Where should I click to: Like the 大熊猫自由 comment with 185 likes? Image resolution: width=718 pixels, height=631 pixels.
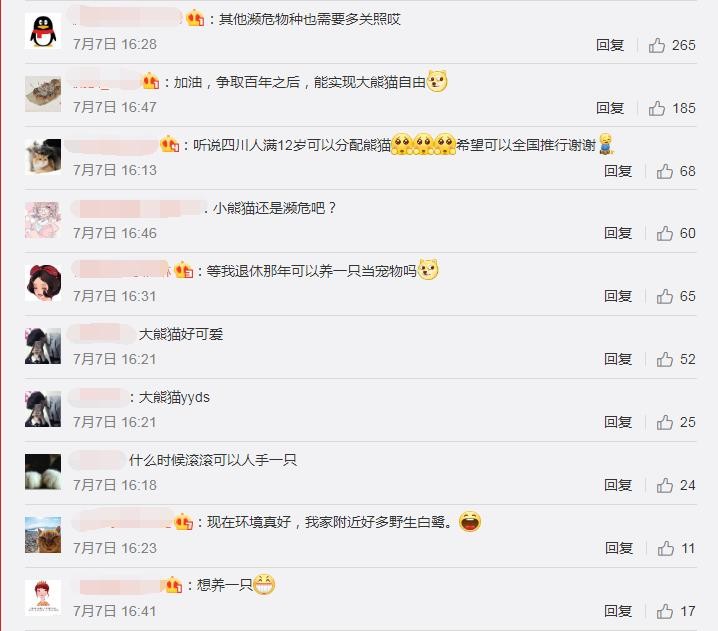657,109
